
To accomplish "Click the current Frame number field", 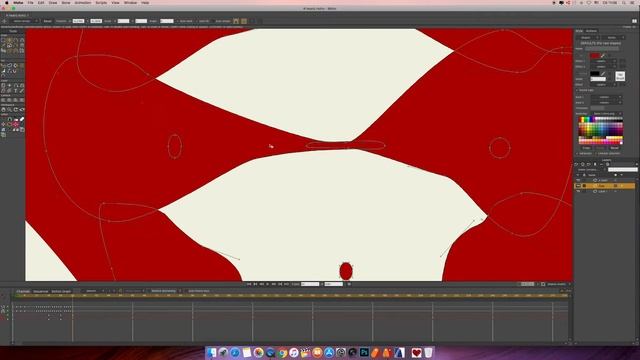I will click(x=310, y=284).
